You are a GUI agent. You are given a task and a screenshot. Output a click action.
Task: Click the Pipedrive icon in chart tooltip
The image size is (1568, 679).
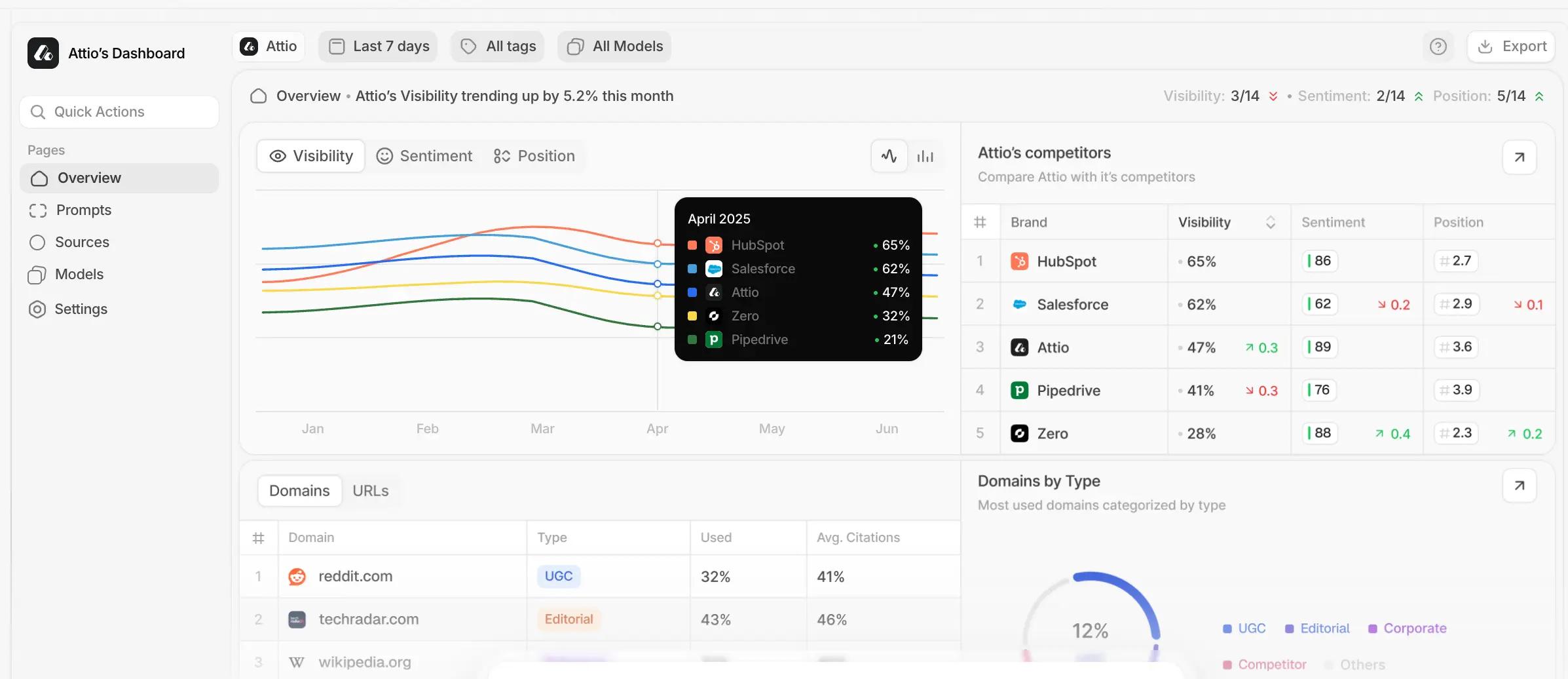714,339
